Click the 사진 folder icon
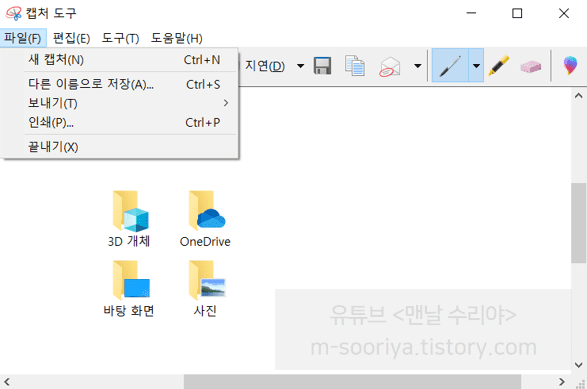587x389 pixels. (x=207, y=280)
